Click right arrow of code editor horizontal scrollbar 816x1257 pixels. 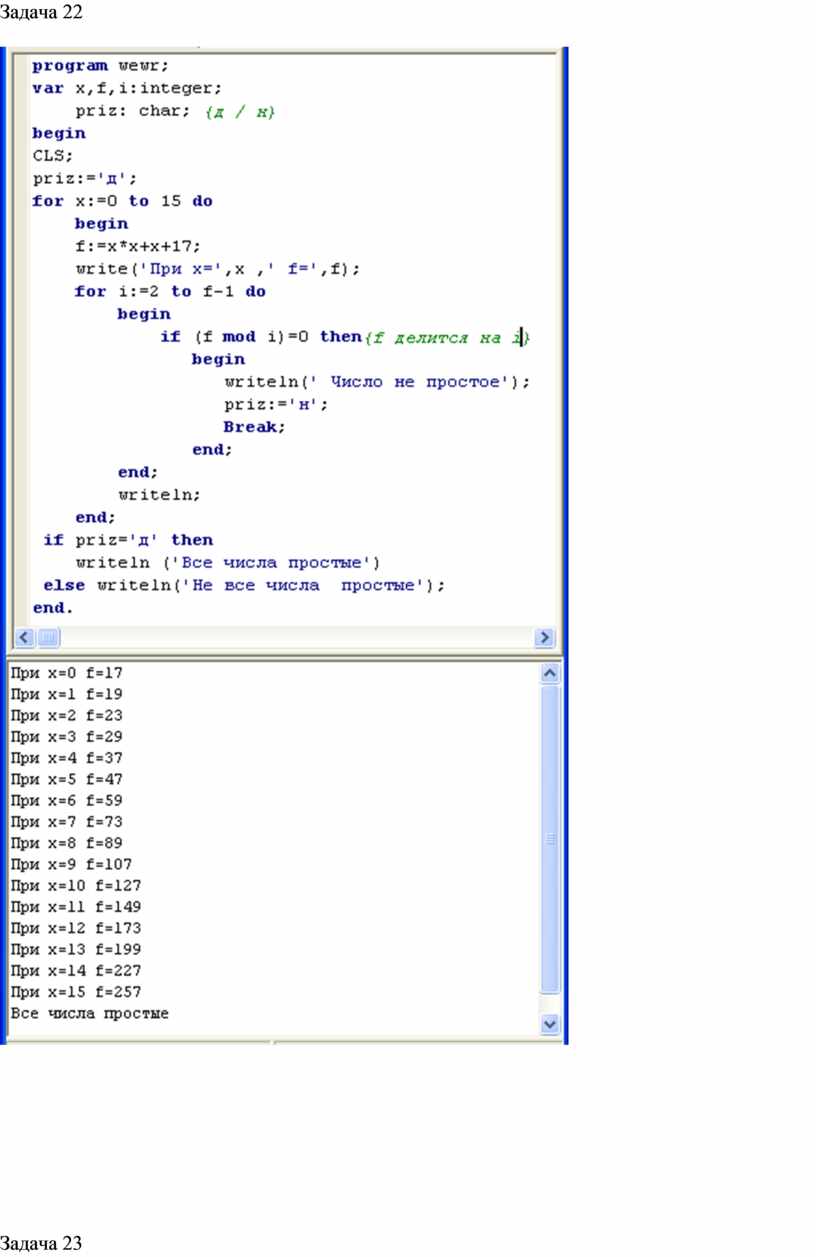pyautogui.click(x=545, y=637)
